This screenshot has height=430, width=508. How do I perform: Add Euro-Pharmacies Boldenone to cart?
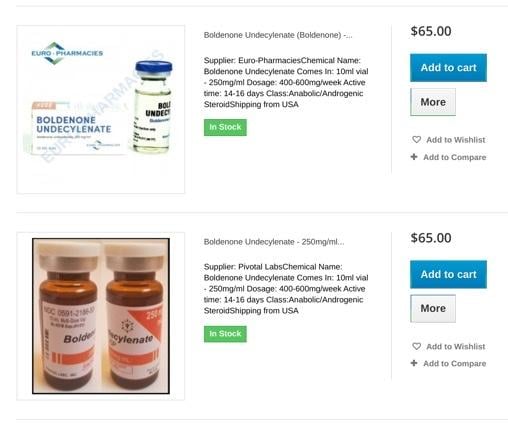pyautogui.click(x=448, y=68)
